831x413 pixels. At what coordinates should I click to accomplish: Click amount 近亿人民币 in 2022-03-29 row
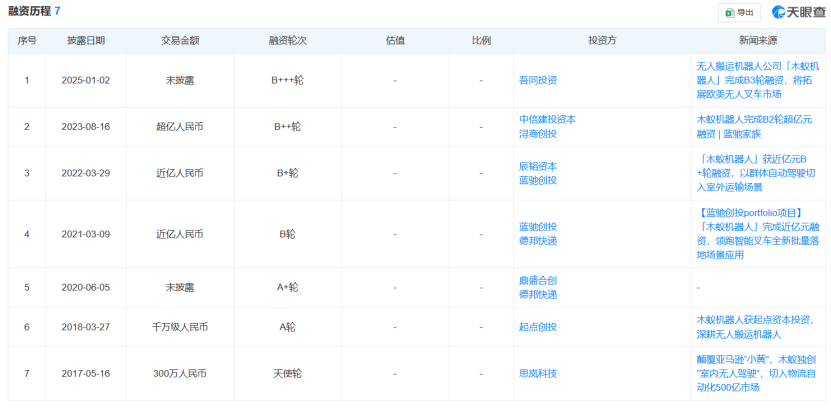tap(180, 173)
